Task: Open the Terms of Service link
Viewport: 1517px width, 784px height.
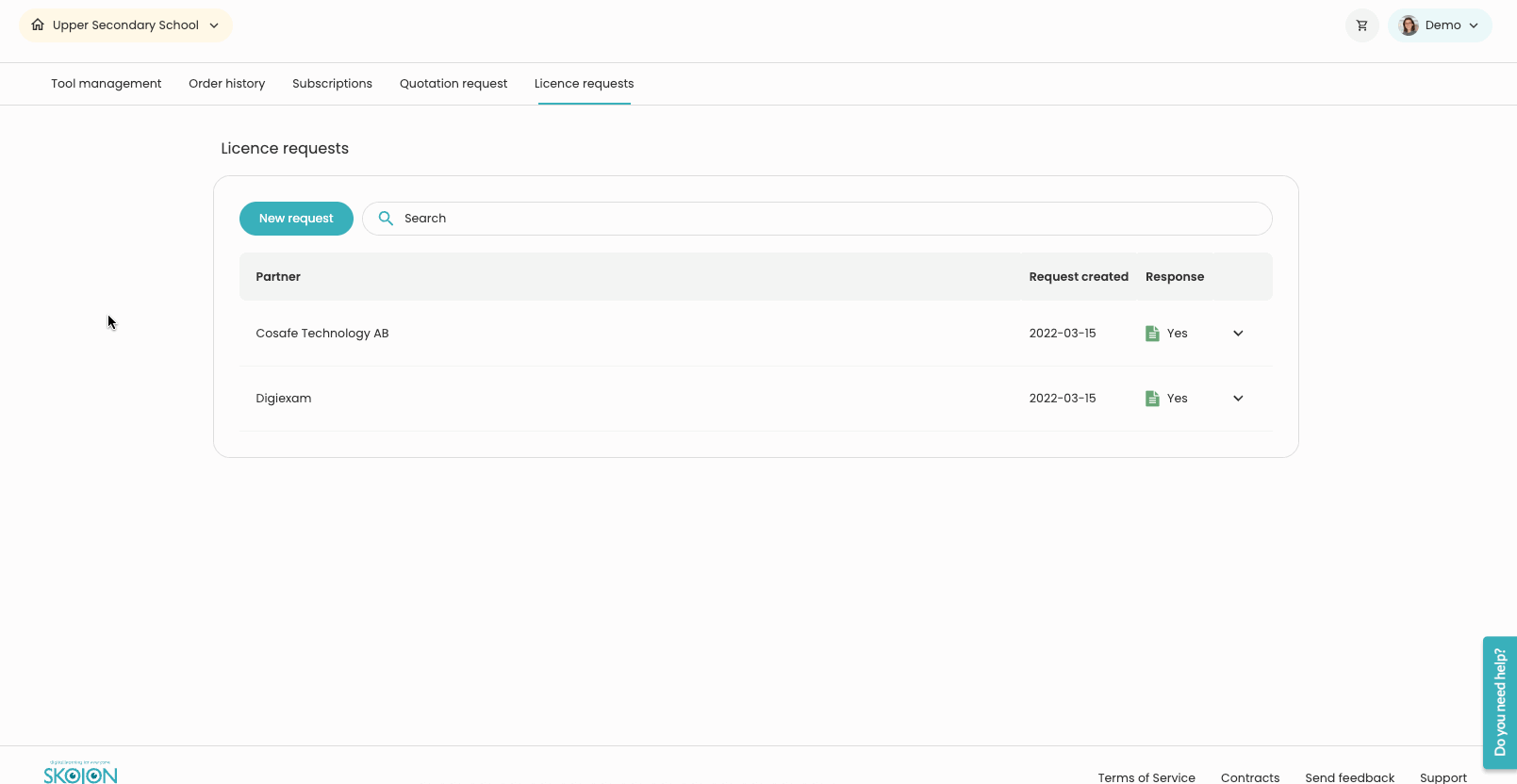Action: tap(1146, 776)
